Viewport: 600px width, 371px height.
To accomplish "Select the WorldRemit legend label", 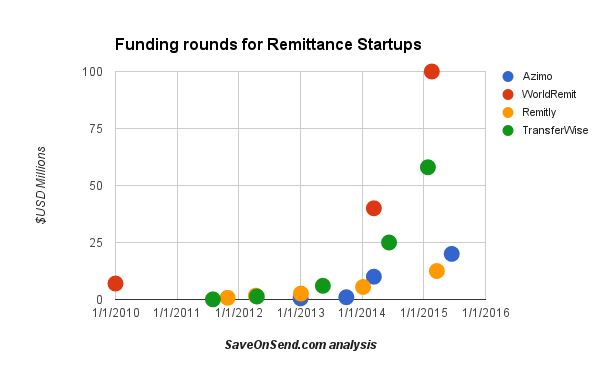I will (549, 94).
